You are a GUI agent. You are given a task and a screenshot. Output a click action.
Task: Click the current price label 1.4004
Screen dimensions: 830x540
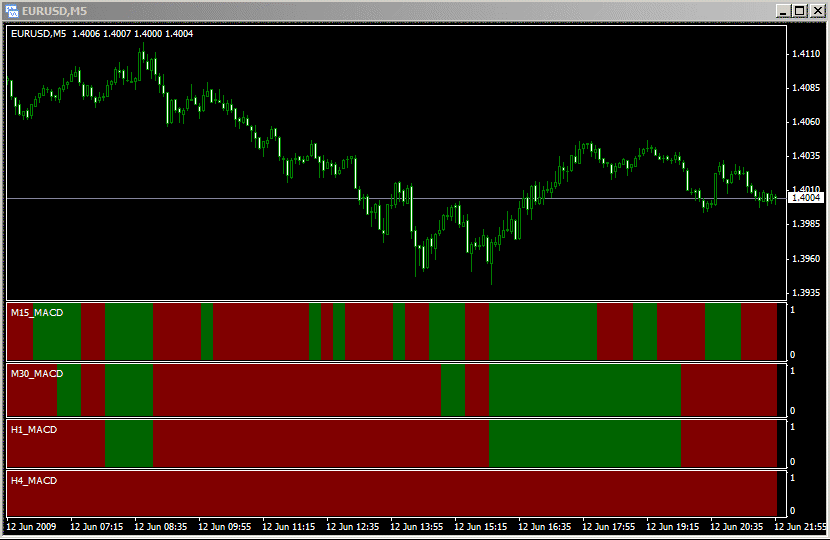pyautogui.click(x=806, y=198)
